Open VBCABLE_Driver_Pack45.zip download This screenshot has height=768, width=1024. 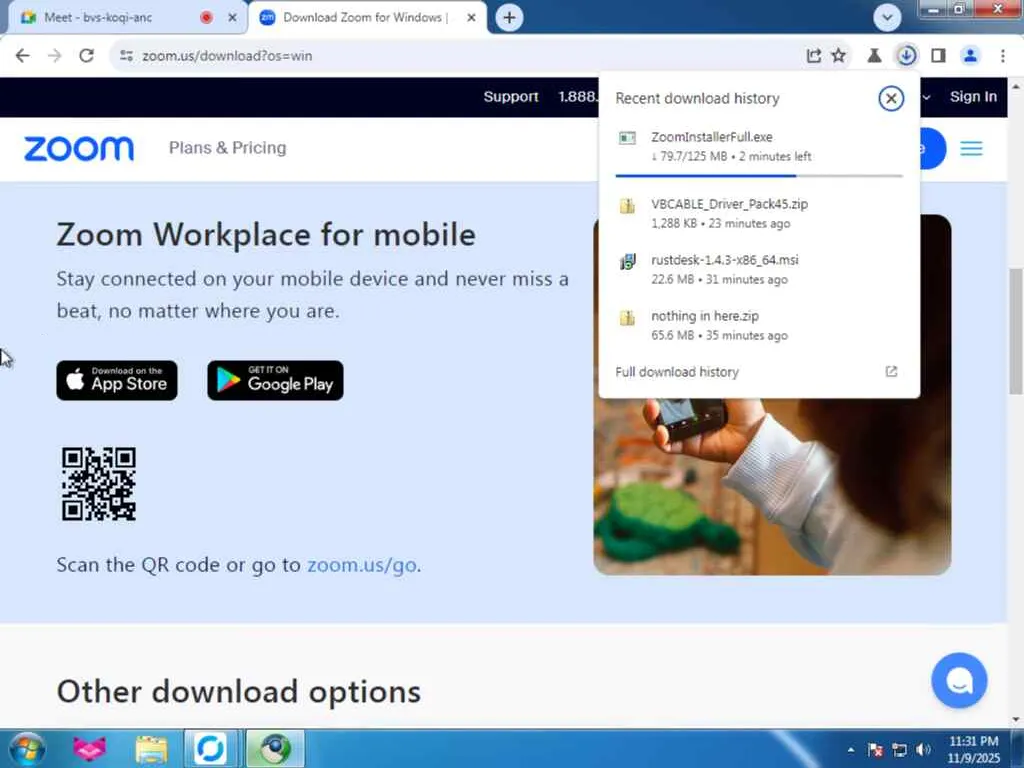coord(759,213)
